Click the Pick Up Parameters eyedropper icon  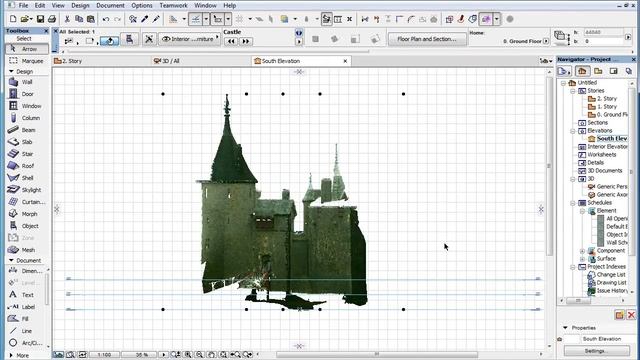coord(144,19)
